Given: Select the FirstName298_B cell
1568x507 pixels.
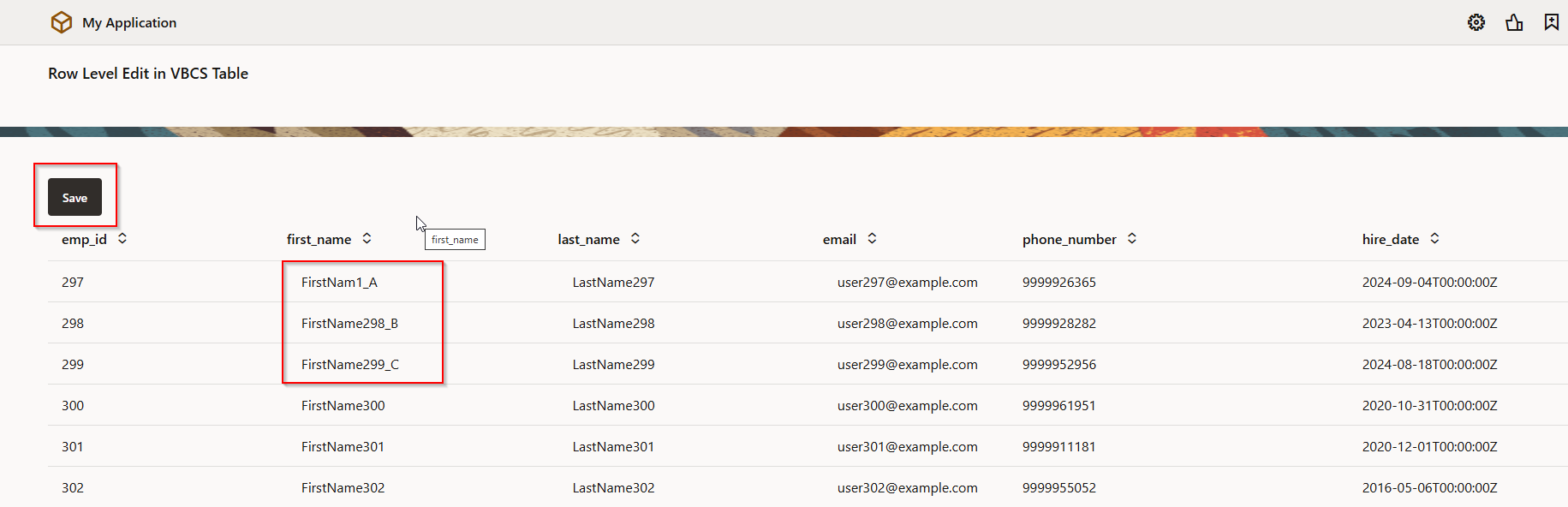Looking at the screenshot, I should coord(349,324).
